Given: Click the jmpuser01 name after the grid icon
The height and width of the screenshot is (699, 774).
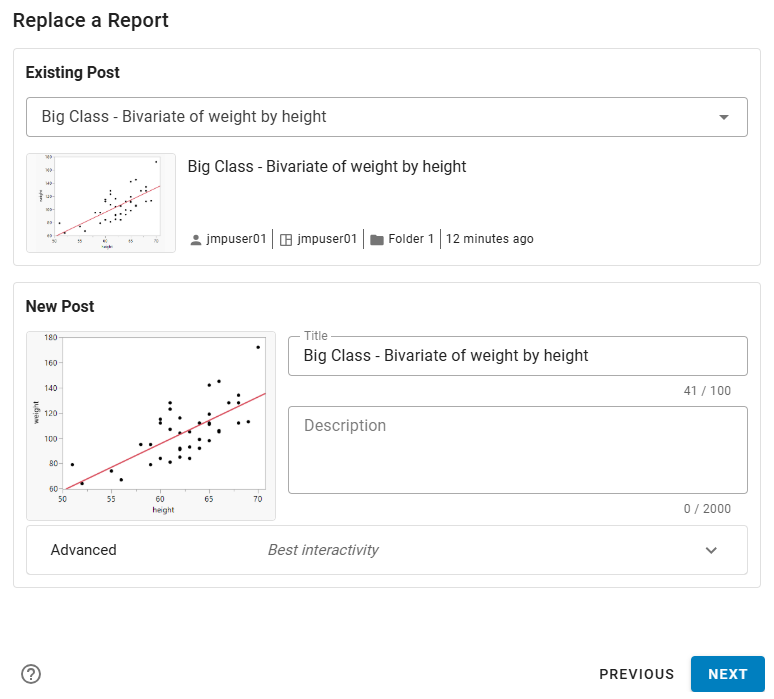Looking at the screenshot, I should [x=327, y=240].
